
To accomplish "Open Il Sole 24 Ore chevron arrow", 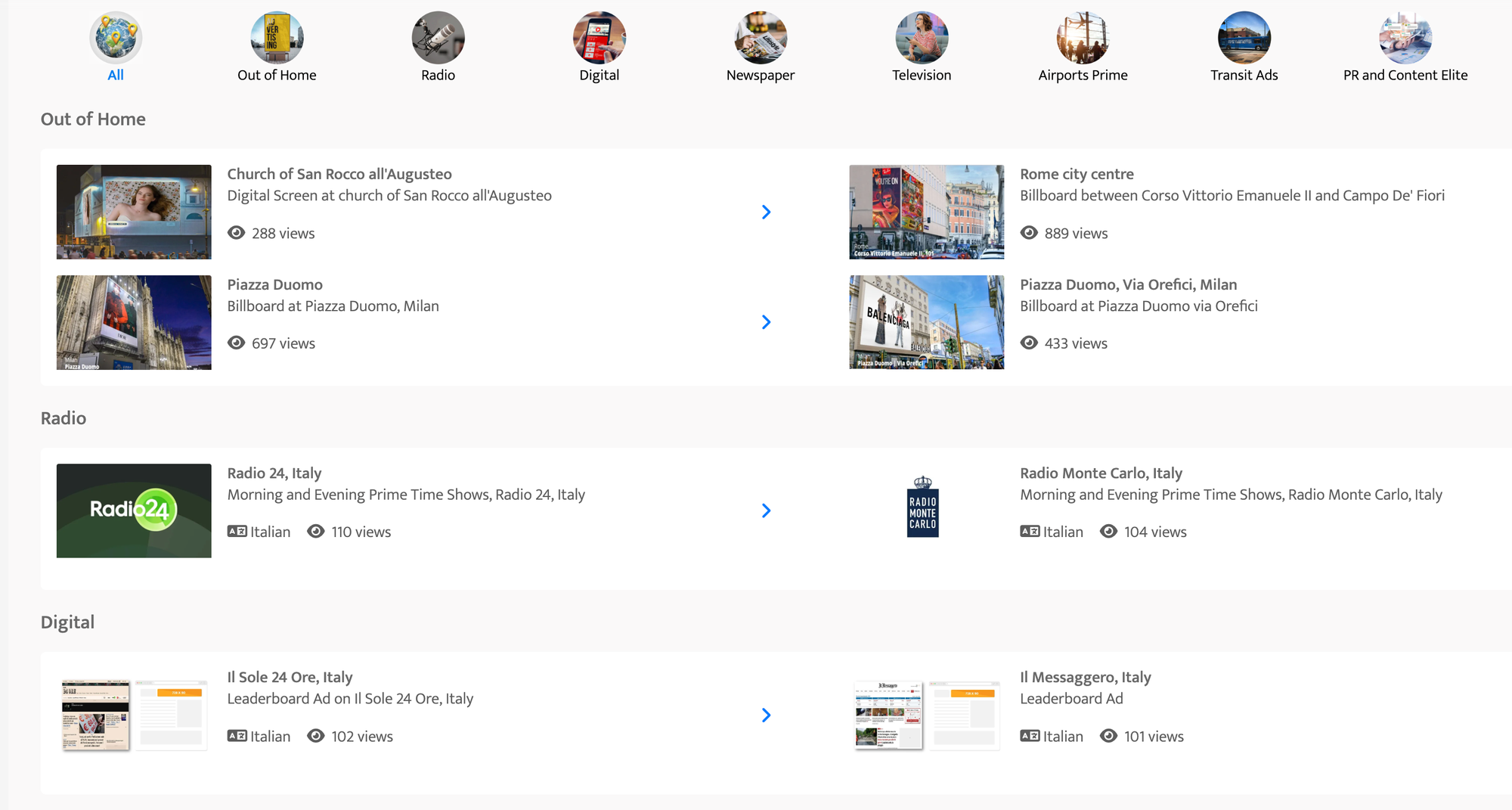I will (x=766, y=715).
